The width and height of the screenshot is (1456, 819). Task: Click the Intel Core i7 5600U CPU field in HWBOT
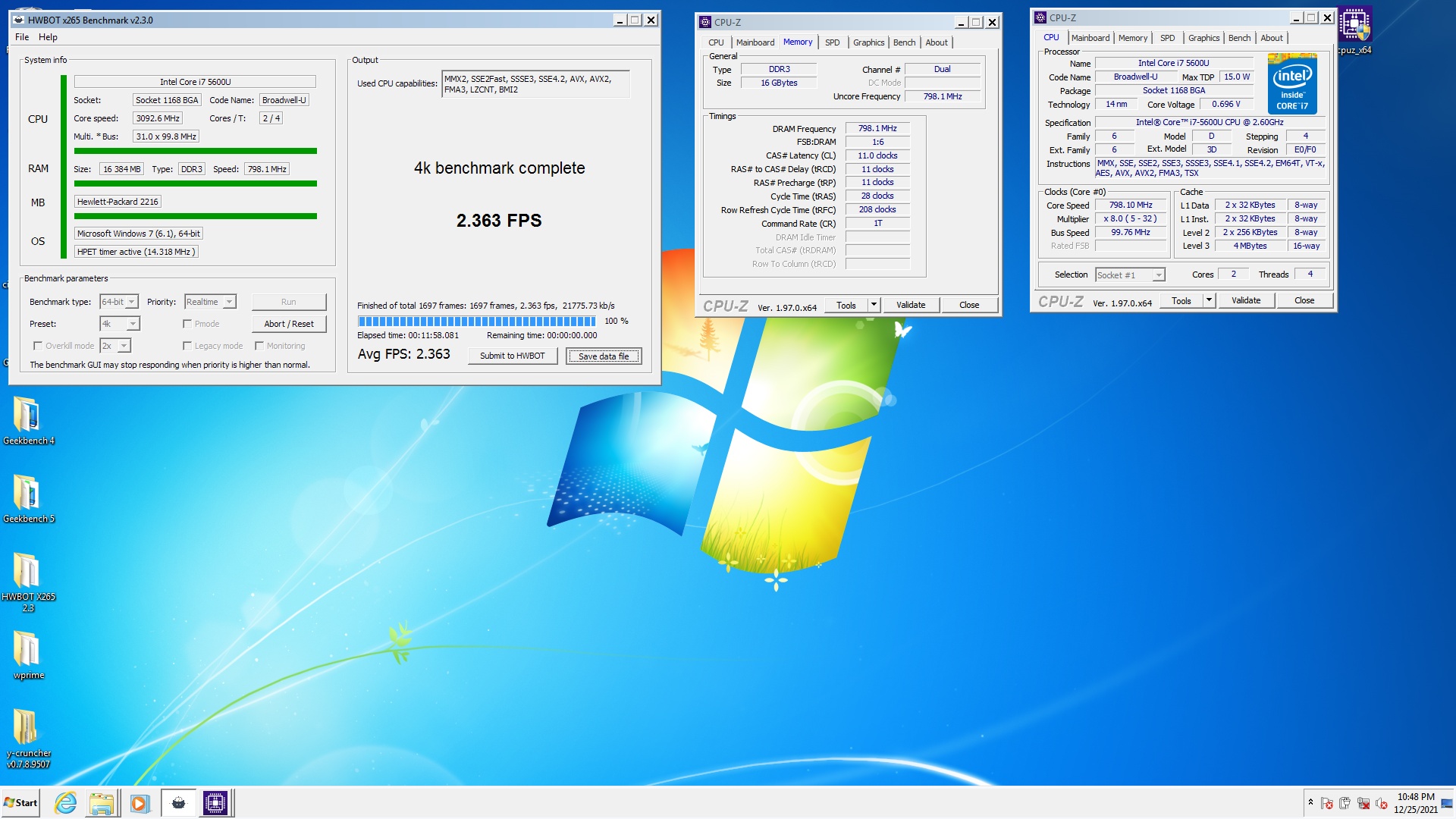click(x=195, y=82)
